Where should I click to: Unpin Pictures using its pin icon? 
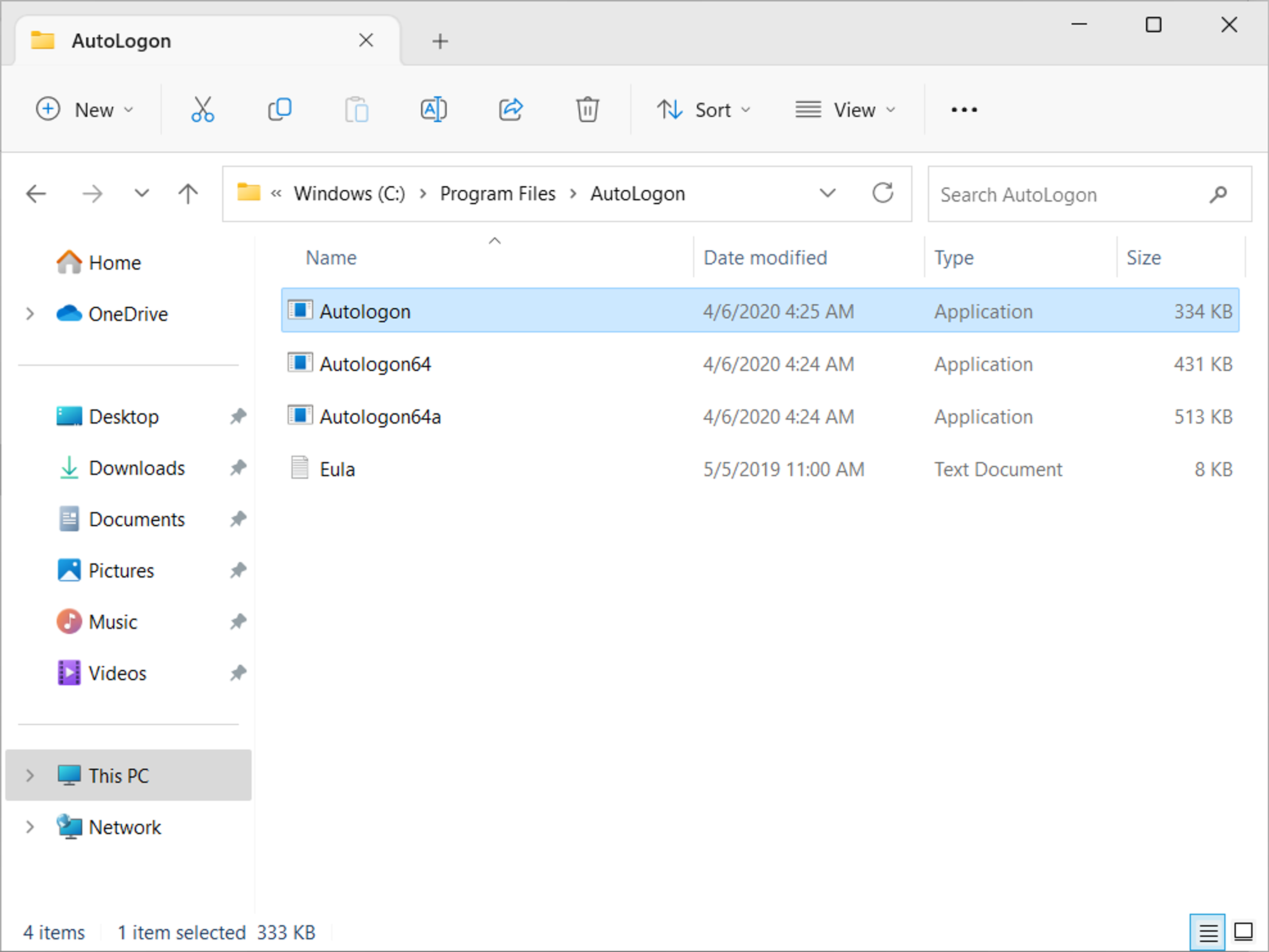(x=238, y=571)
